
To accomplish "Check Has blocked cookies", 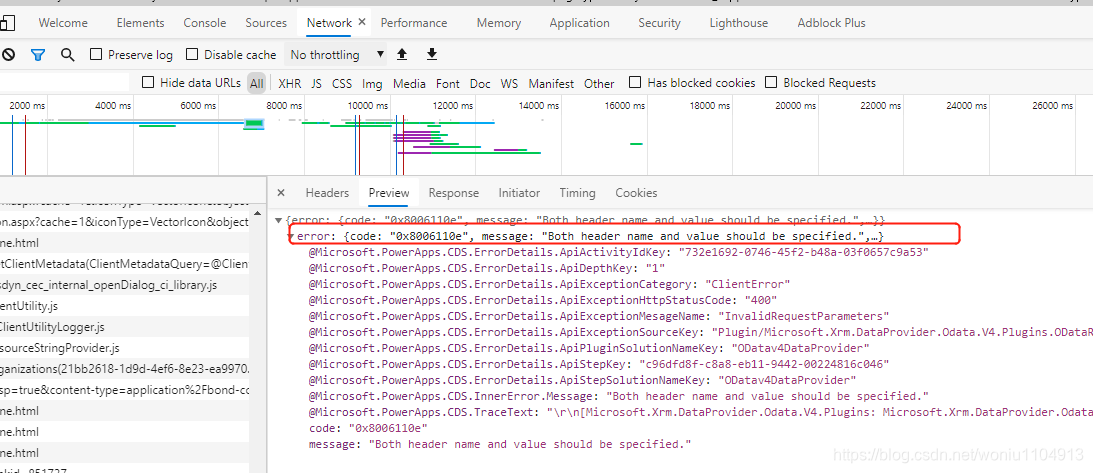I will point(635,82).
